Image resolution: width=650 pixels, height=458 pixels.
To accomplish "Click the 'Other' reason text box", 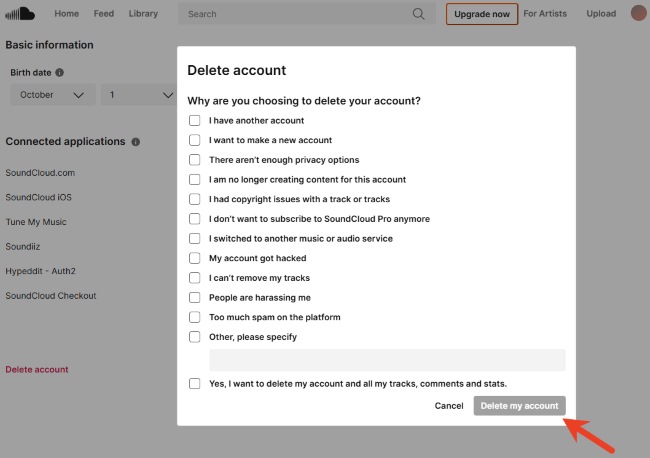I will point(387,360).
